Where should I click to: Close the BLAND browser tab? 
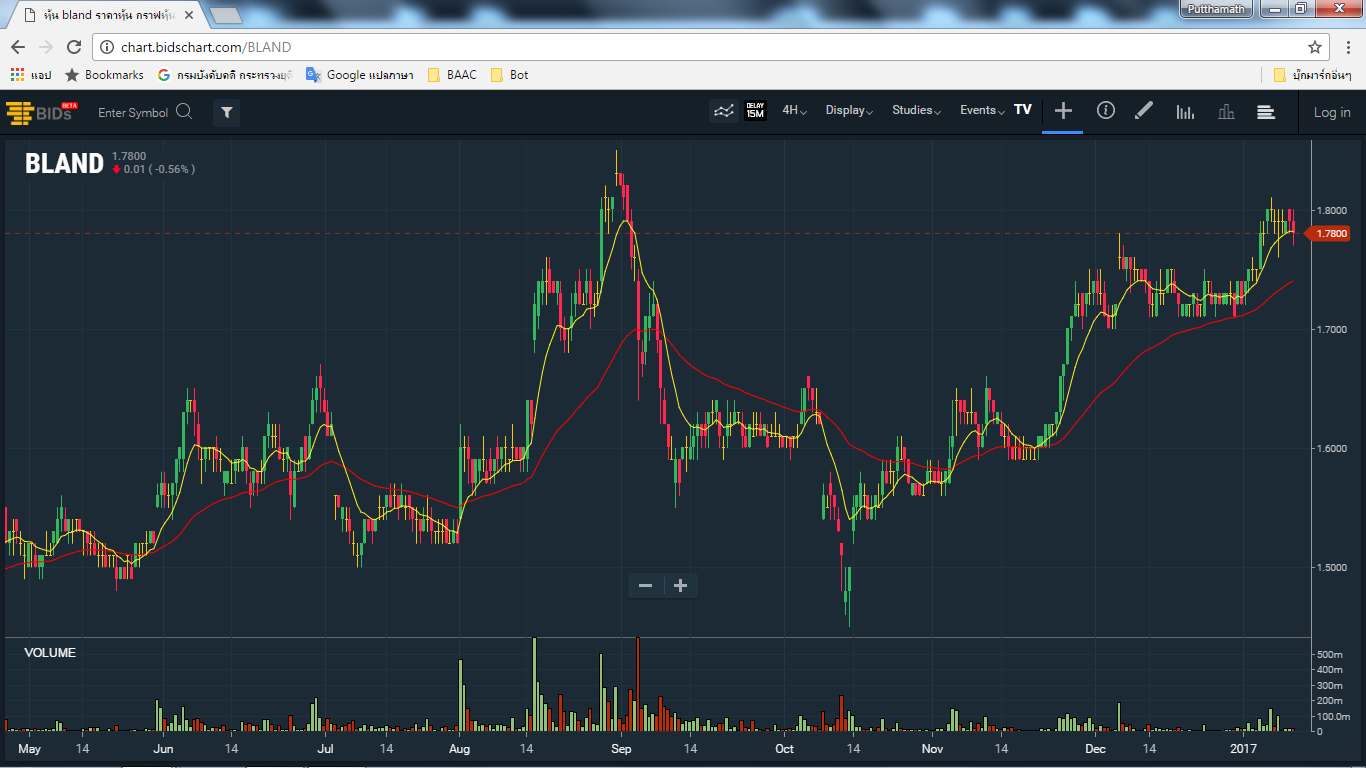(x=189, y=15)
